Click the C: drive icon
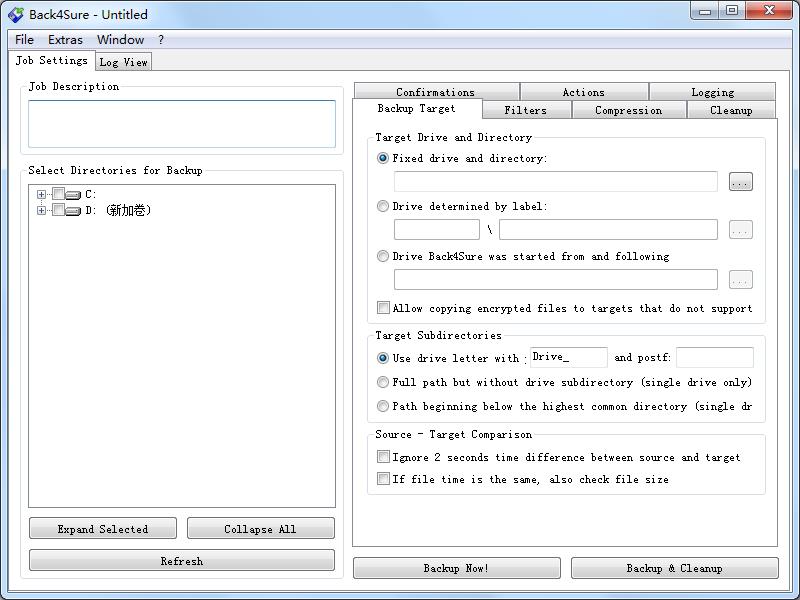Image resolution: width=800 pixels, height=600 pixels. coord(73,195)
